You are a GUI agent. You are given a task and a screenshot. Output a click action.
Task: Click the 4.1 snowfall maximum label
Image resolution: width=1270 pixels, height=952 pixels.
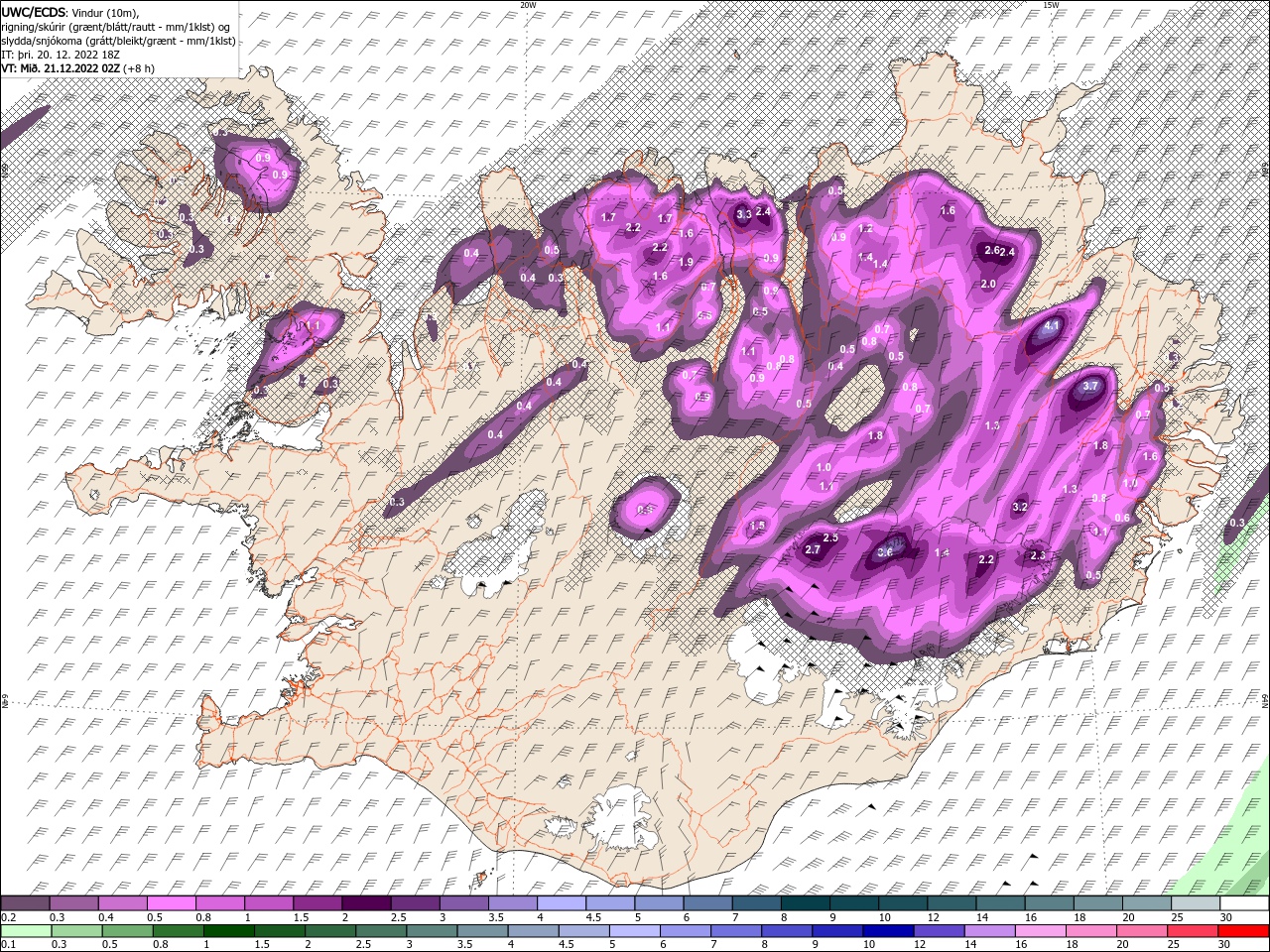click(x=1053, y=325)
